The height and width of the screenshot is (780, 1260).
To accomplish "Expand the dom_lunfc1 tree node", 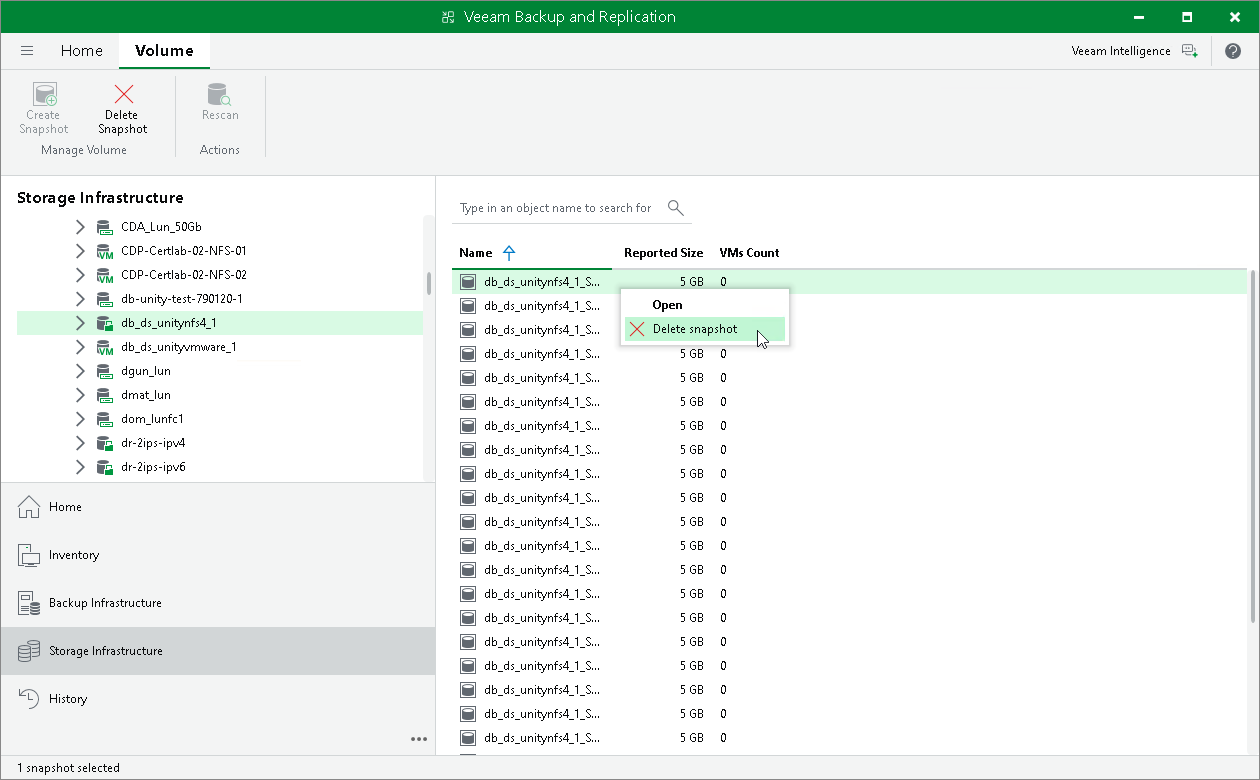I will point(80,419).
